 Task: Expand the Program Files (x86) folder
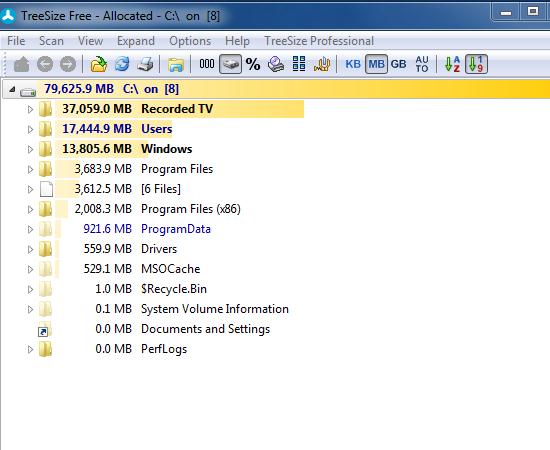point(31,209)
